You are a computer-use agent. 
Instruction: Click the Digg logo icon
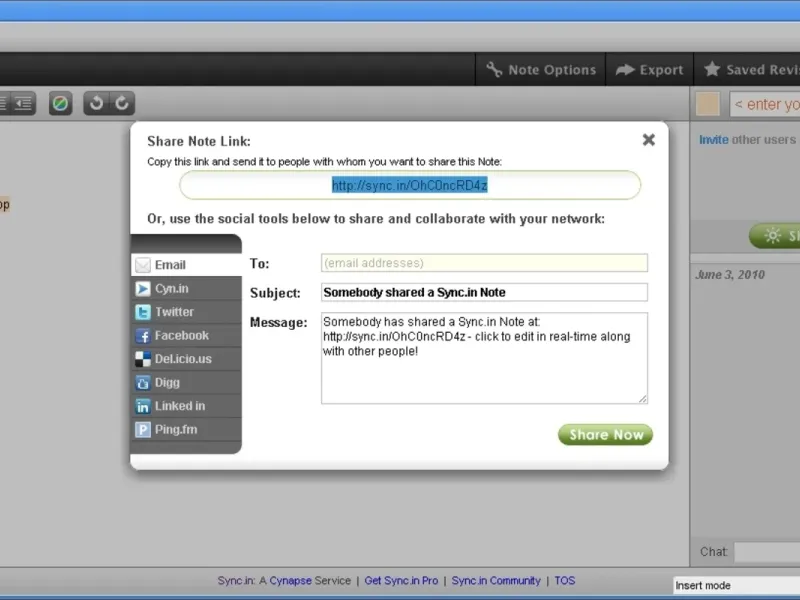pos(143,383)
